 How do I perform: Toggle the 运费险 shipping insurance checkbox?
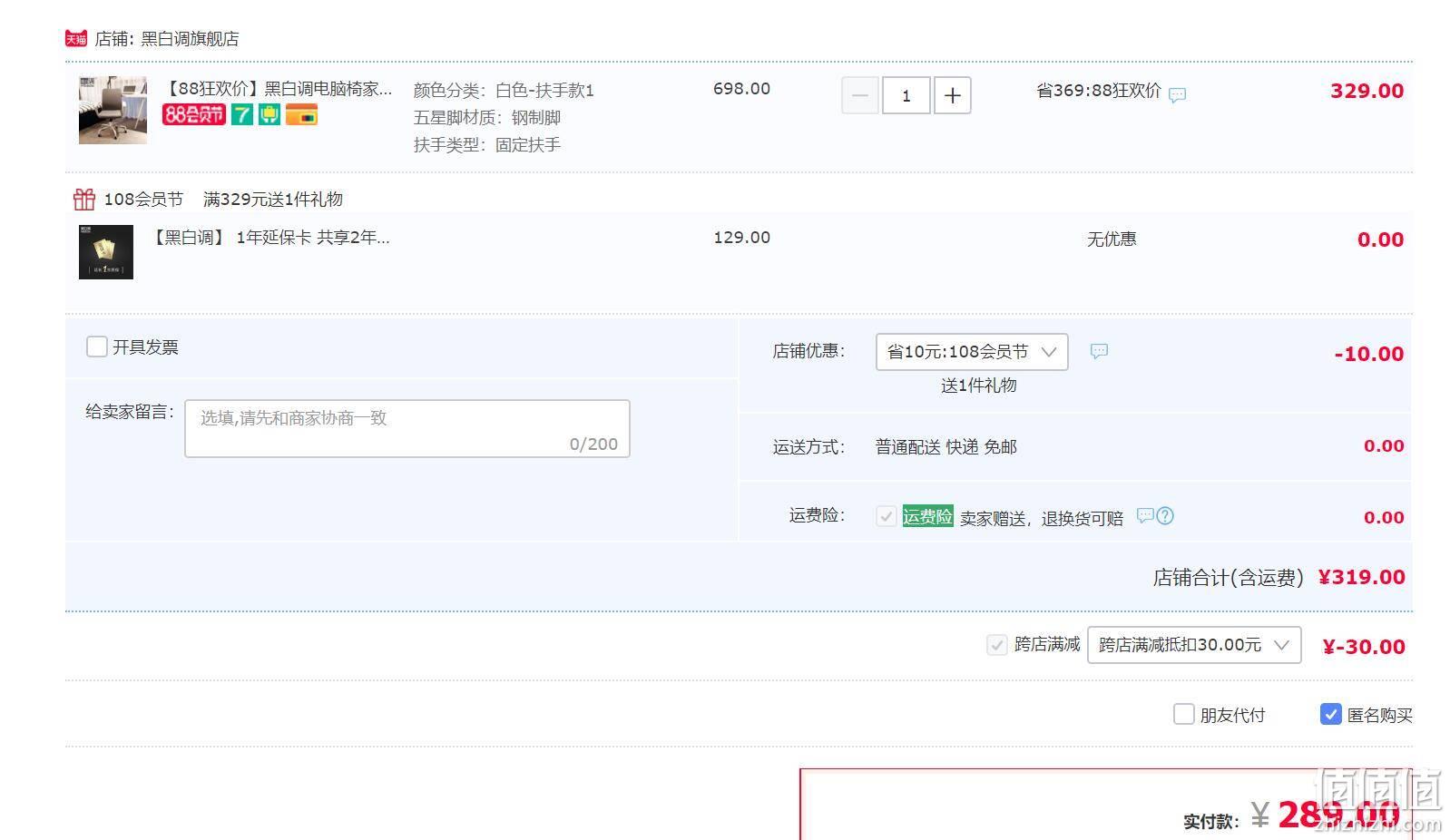coord(886,516)
